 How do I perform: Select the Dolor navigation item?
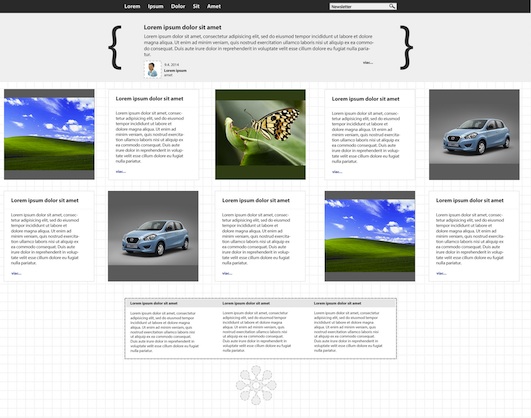(178, 6)
